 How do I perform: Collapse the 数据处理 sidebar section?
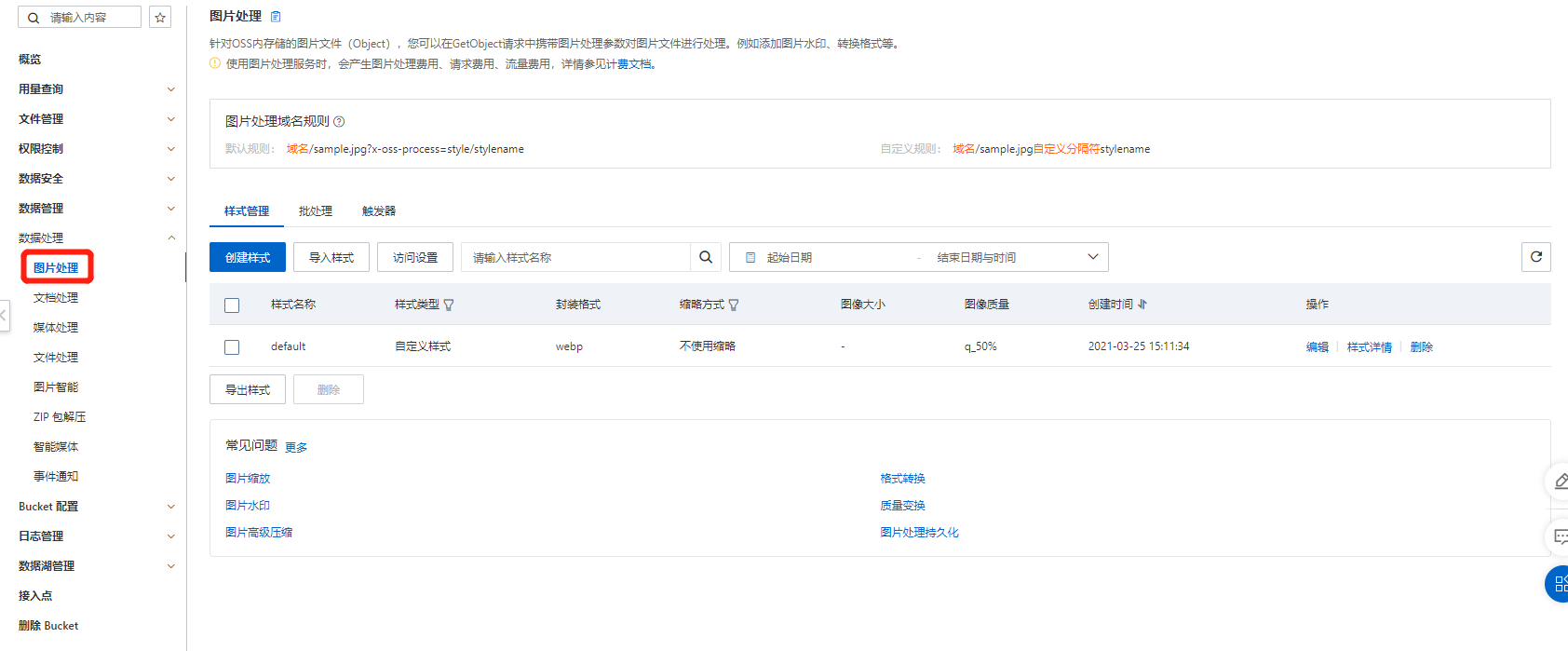170,238
